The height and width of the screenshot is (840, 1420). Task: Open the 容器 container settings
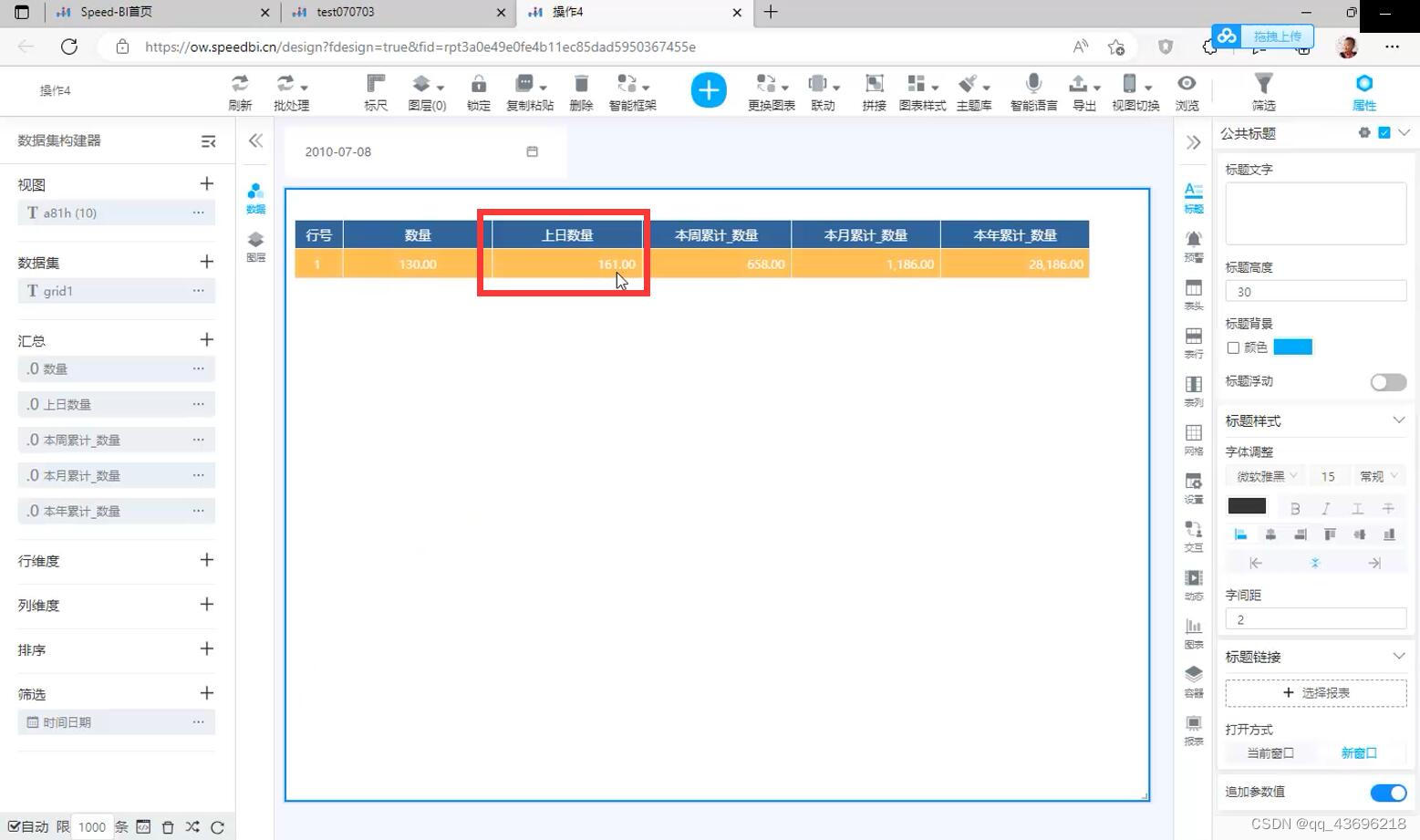[x=1193, y=681]
